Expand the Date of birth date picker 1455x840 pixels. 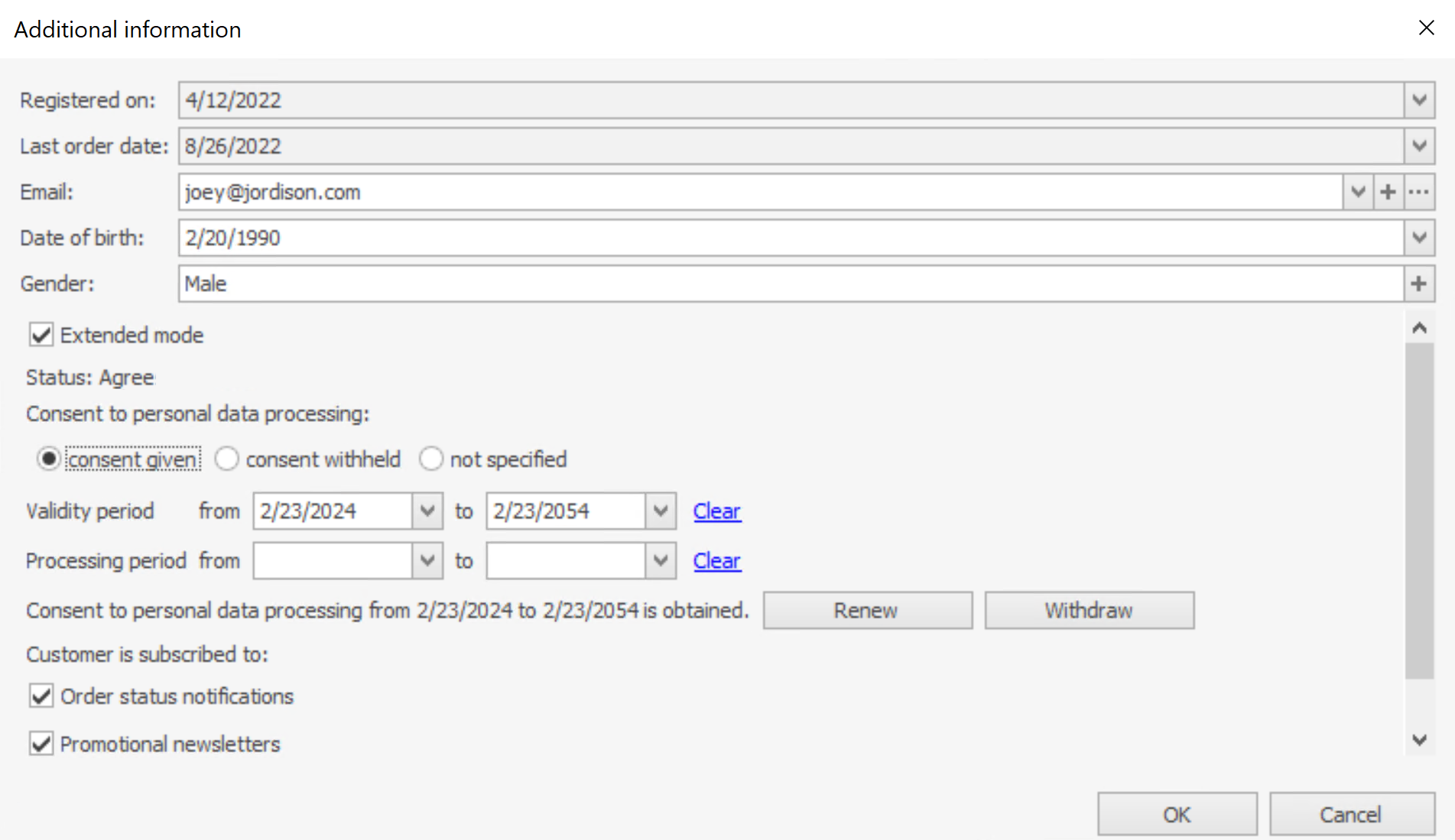pyautogui.click(x=1419, y=238)
